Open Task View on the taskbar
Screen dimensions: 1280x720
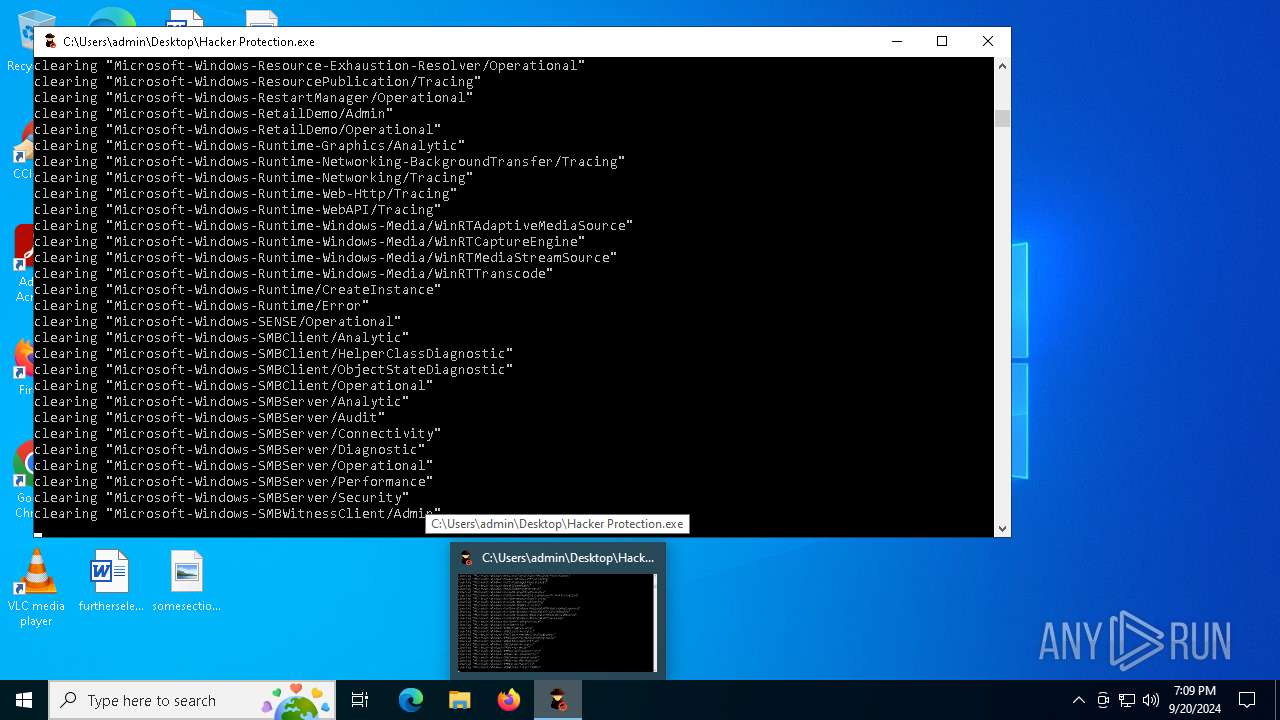[360, 700]
